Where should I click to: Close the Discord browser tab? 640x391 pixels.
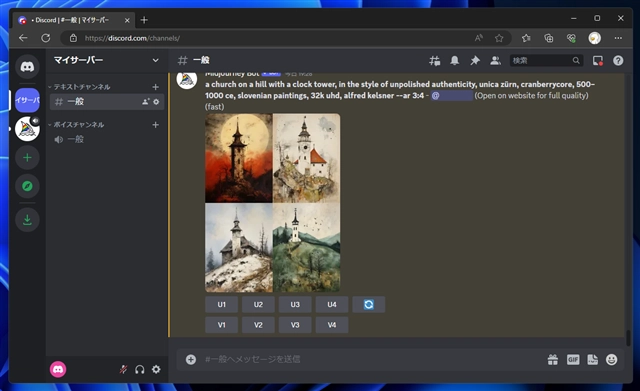[127, 20]
